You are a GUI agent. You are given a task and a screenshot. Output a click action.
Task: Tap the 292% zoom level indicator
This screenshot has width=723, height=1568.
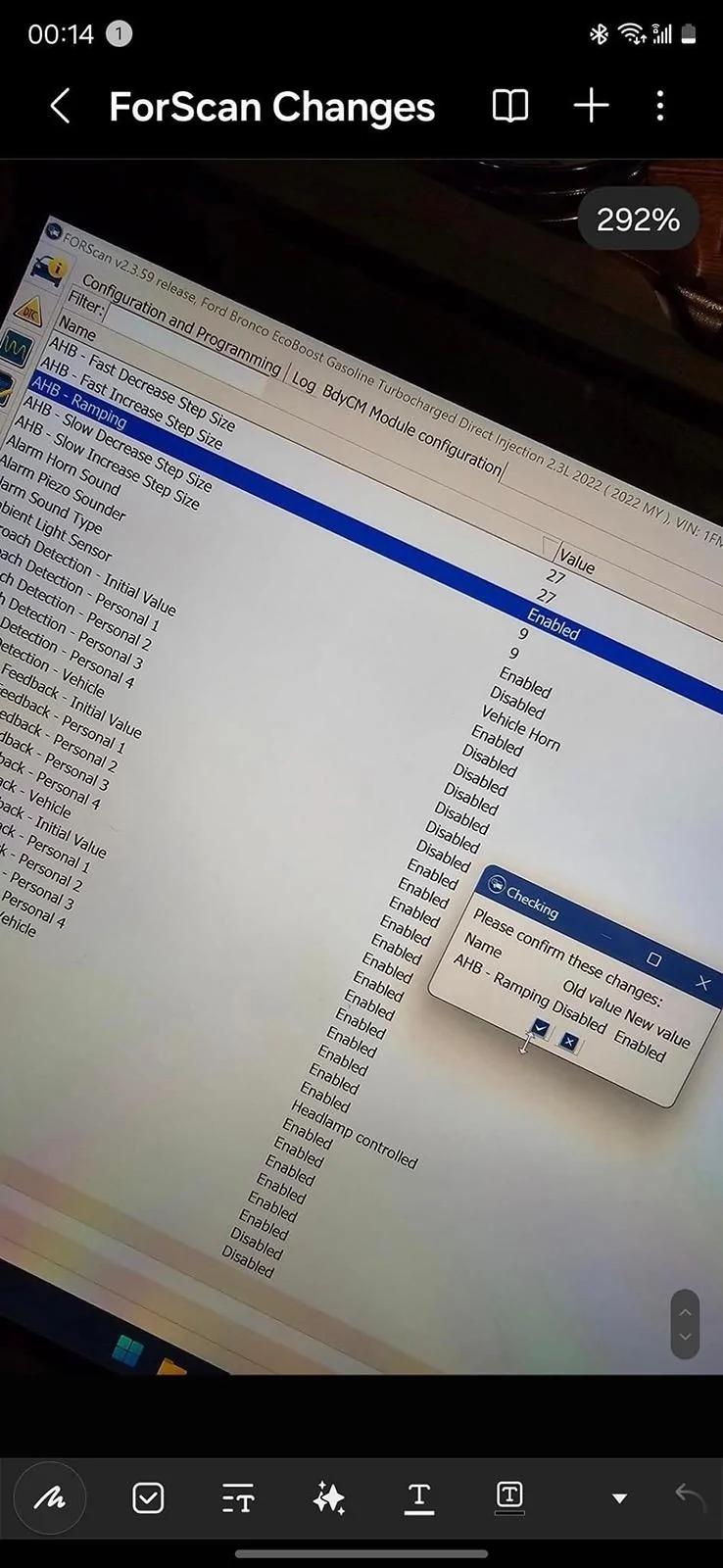[x=638, y=220]
